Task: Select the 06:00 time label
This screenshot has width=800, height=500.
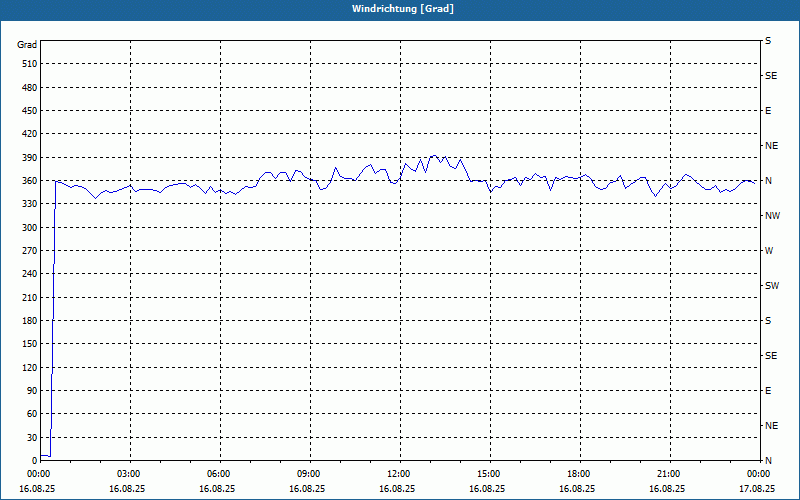Action: (x=218, y=474)
